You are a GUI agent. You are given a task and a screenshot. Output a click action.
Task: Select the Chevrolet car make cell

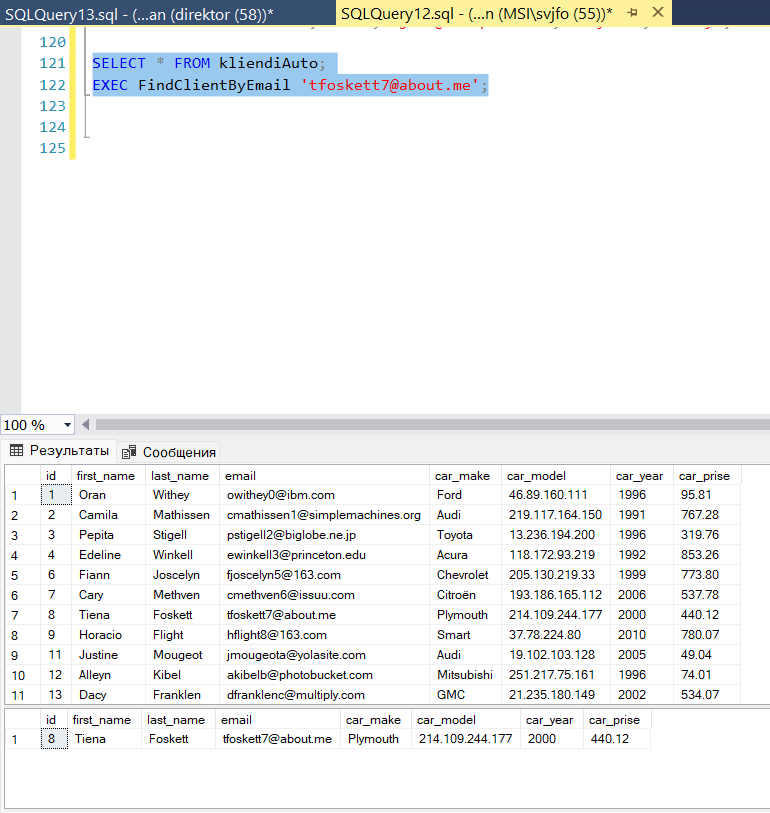click(x=465, y=574)
